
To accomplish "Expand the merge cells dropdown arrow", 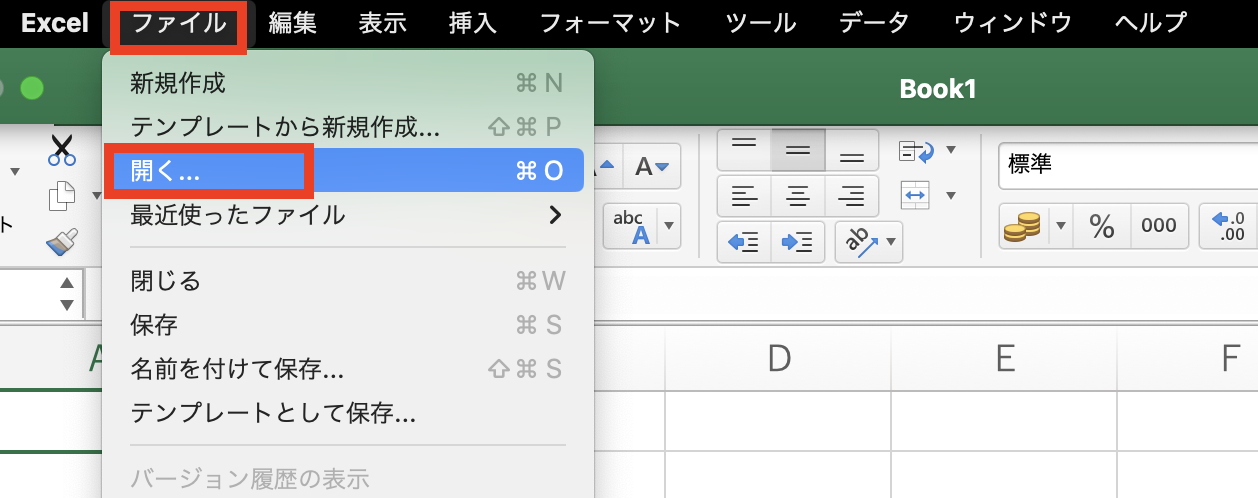I will point(951,195).
